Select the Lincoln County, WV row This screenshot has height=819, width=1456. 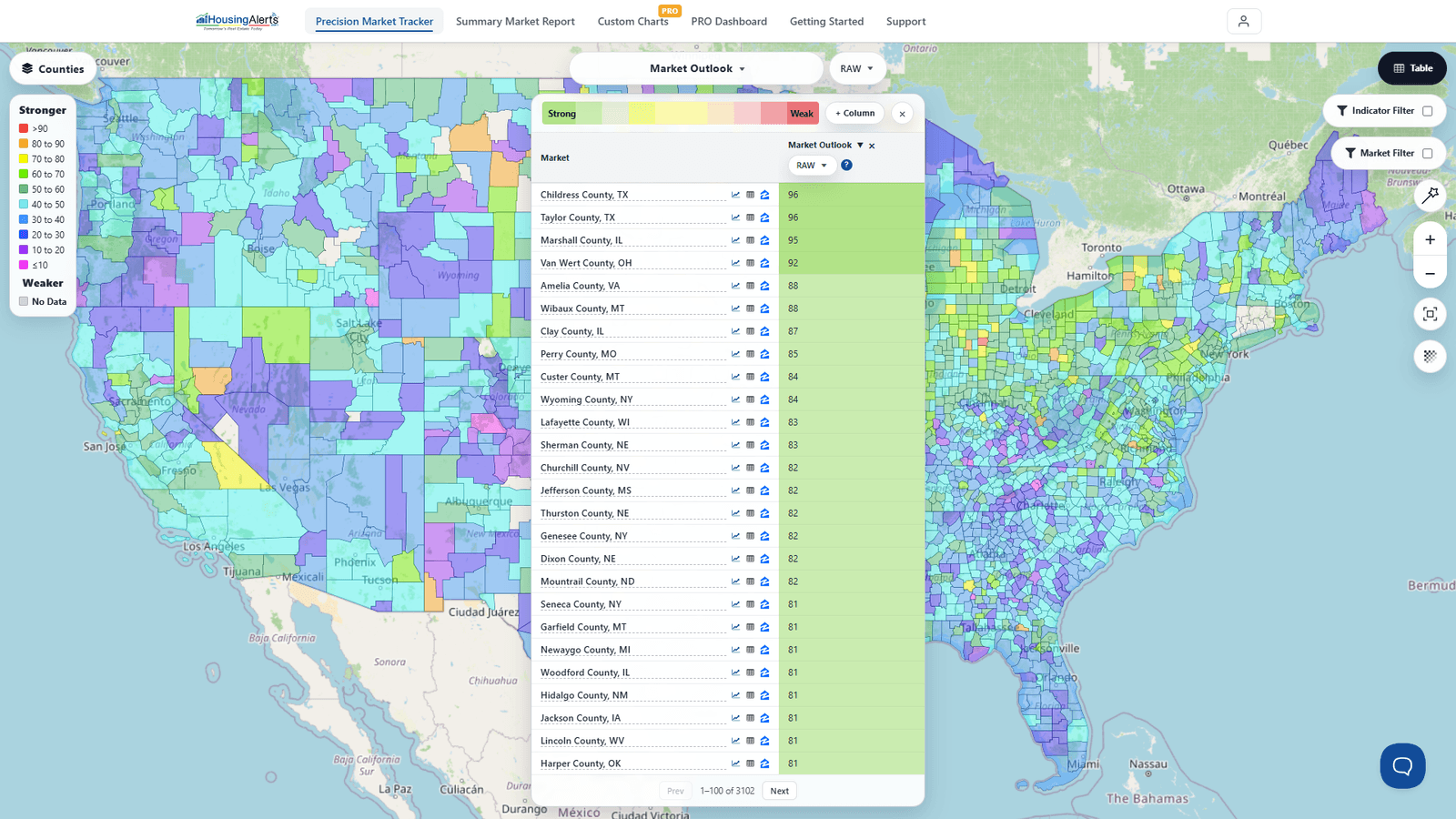(728, 741)
